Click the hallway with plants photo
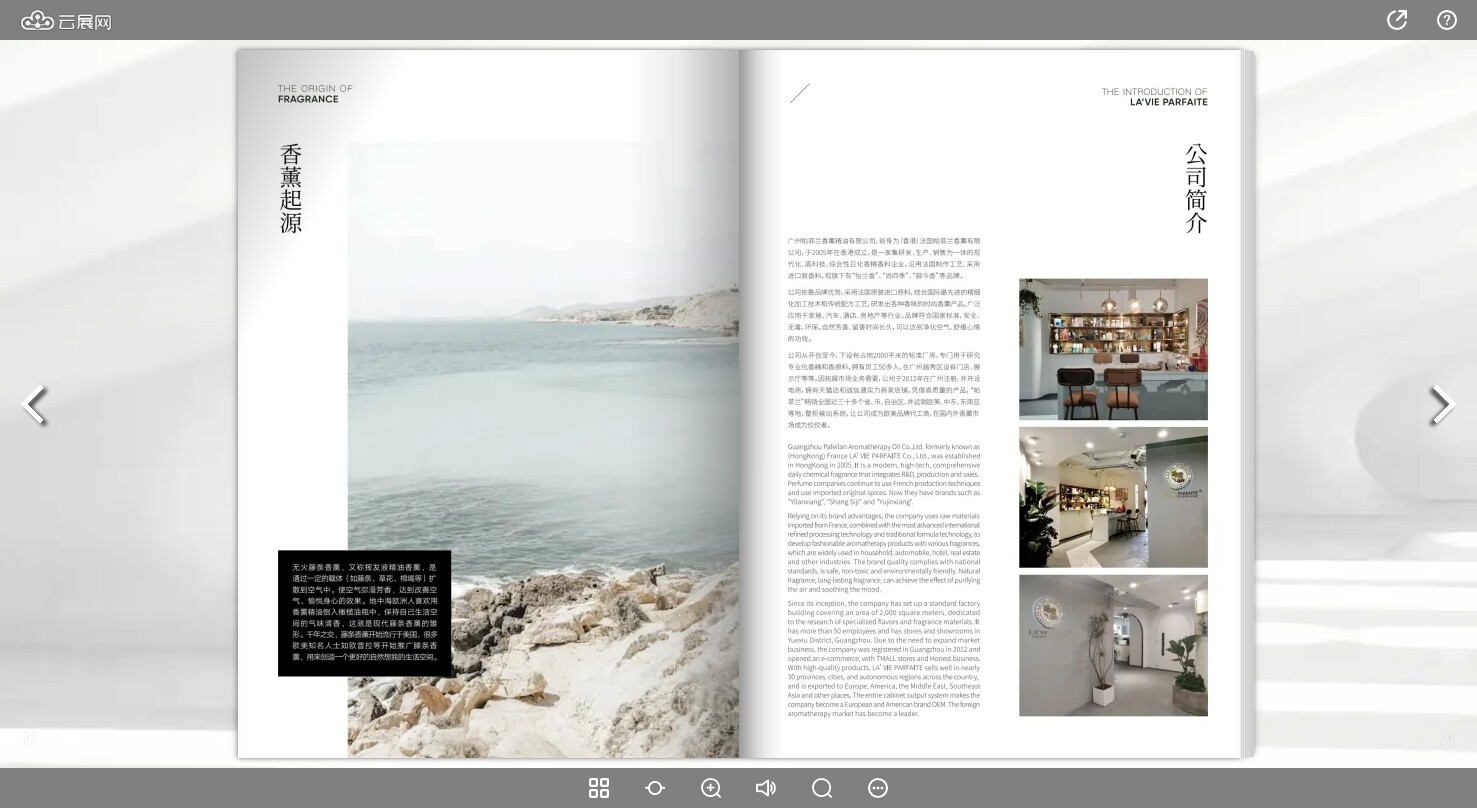 pyautogui.click(x=1113, y=645)
